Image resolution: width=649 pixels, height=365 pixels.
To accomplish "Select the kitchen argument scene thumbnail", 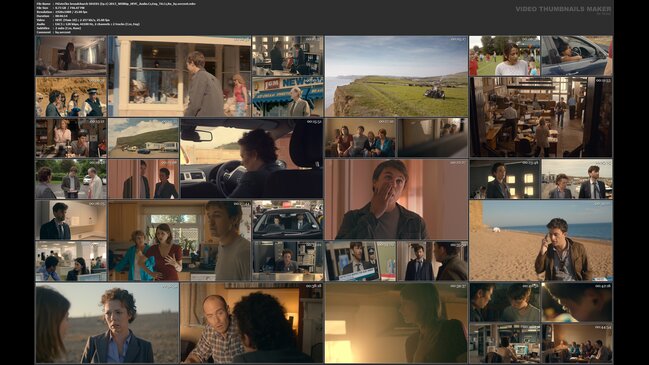I will pyautogui.click(x=180, y=241).
